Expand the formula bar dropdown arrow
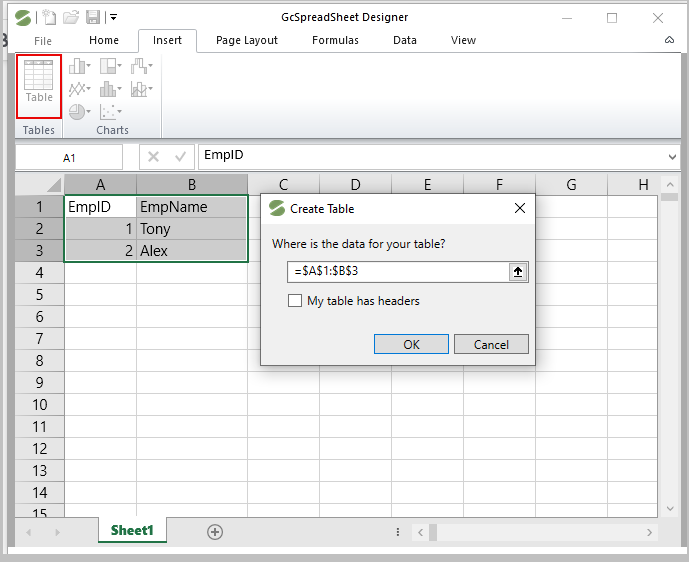This screenshot has width=689, height=562. point(672,157)
